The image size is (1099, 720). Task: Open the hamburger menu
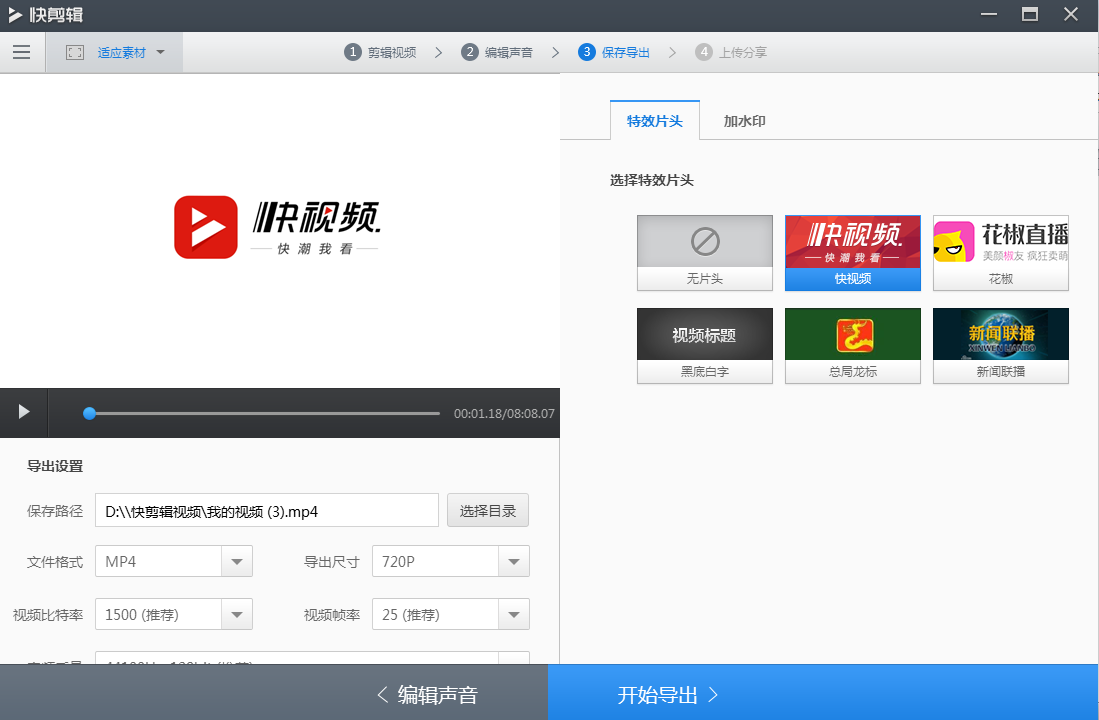22,52
